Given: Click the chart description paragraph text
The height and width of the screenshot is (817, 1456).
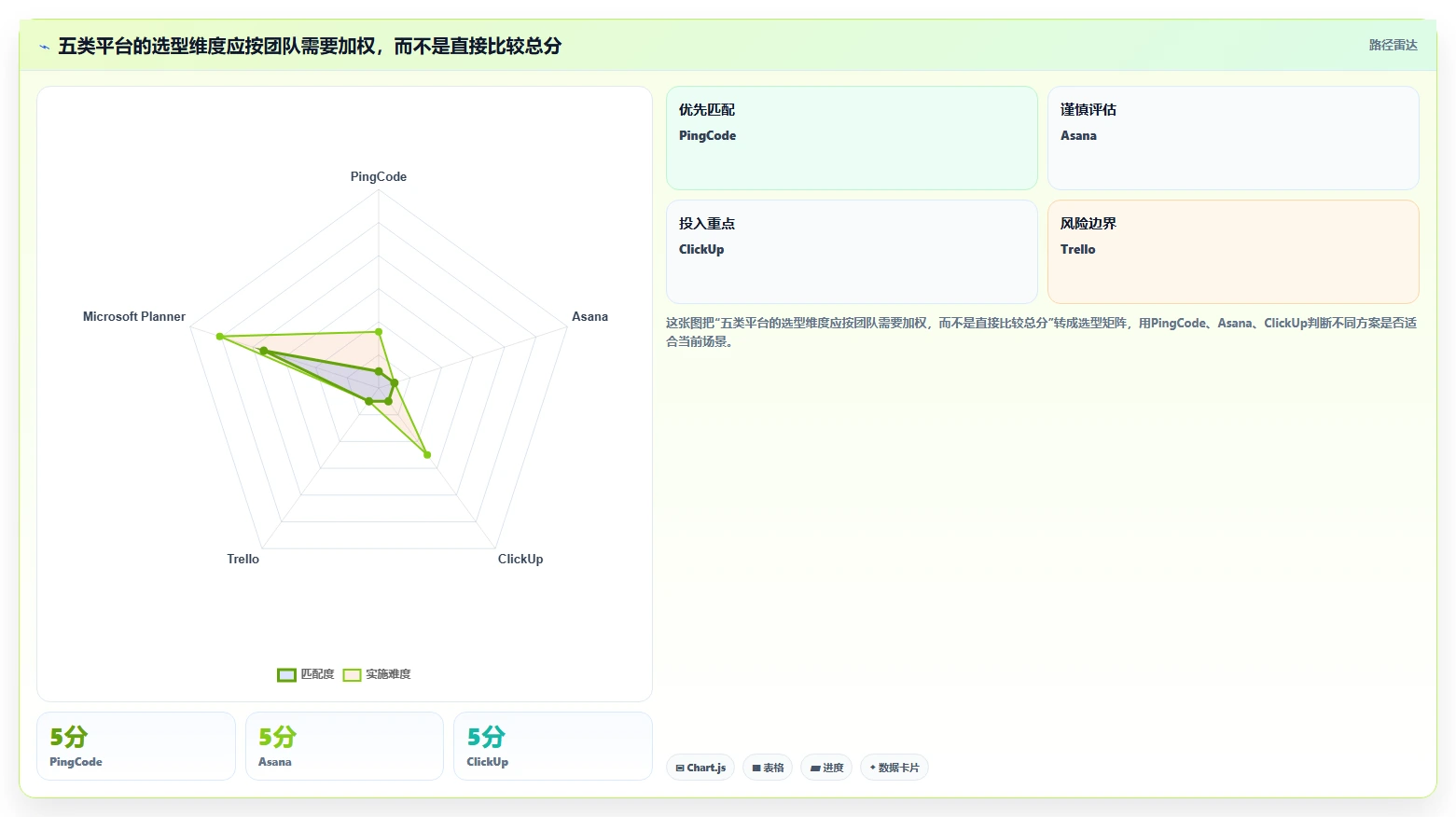Looking at the screenshot, I should click(x=1041, y=332).
